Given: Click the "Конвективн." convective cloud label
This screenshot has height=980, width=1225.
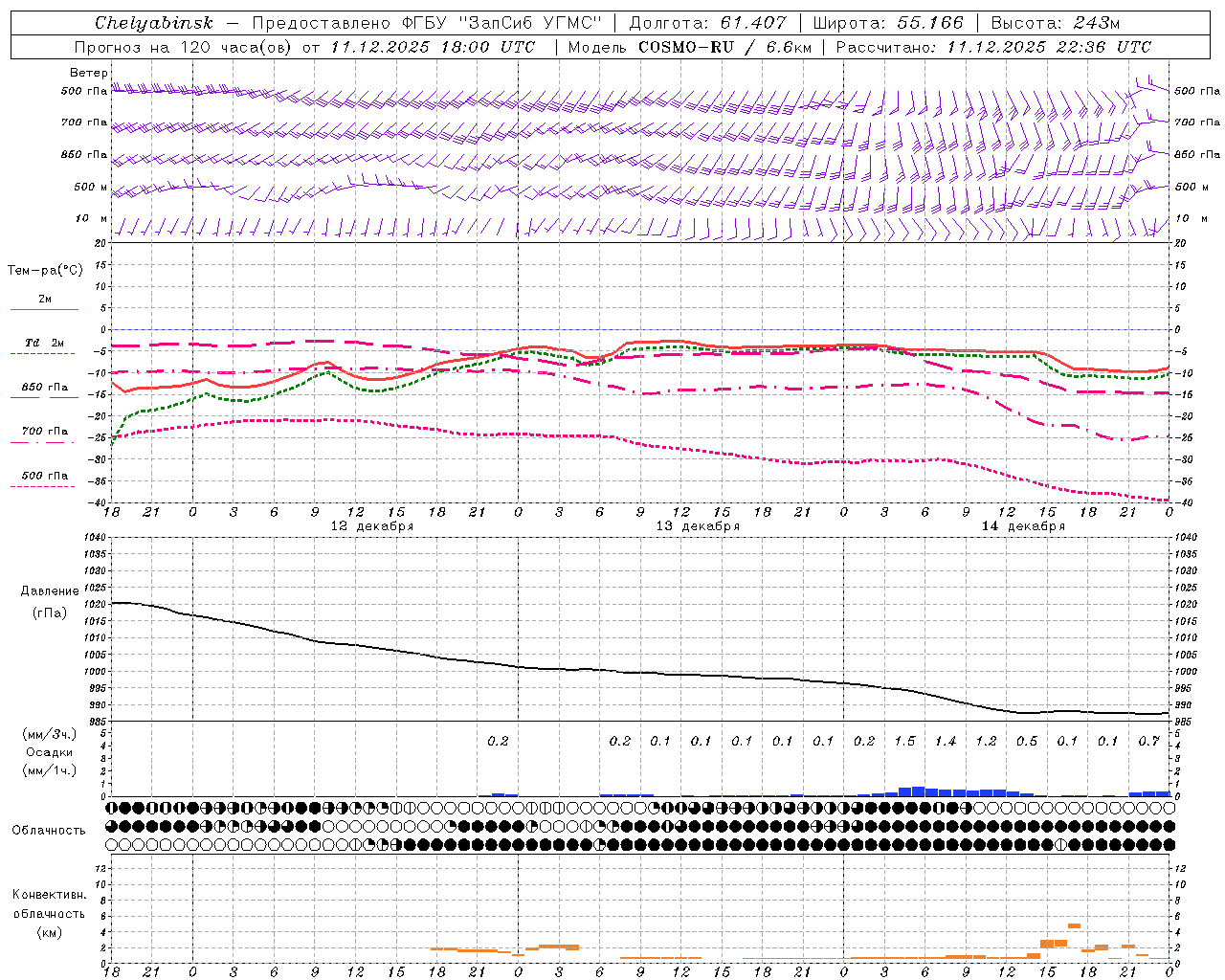Looking at the screenshot, I should 50,895.
